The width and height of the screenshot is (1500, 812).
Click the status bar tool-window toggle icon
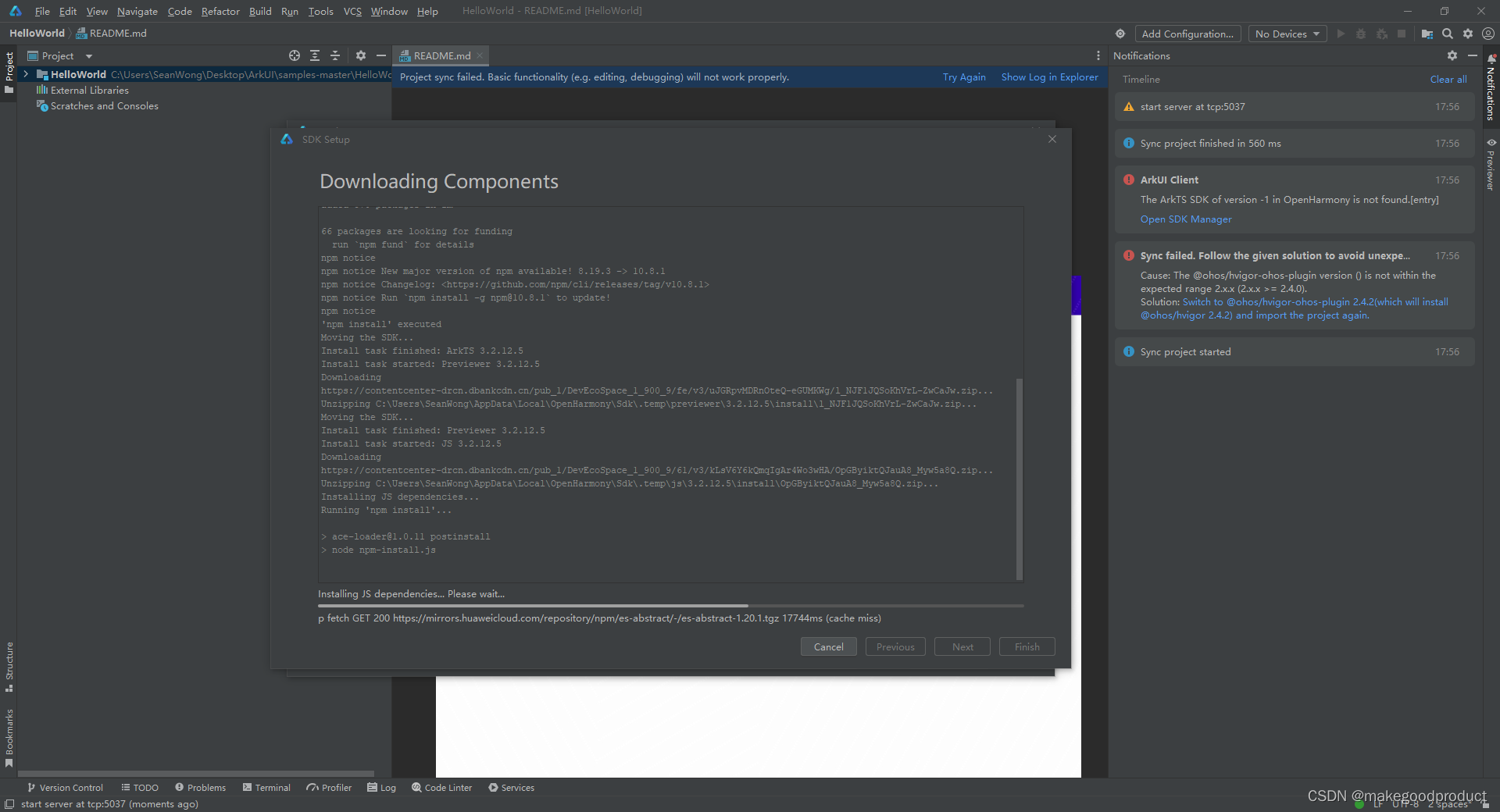coord(9,804)
